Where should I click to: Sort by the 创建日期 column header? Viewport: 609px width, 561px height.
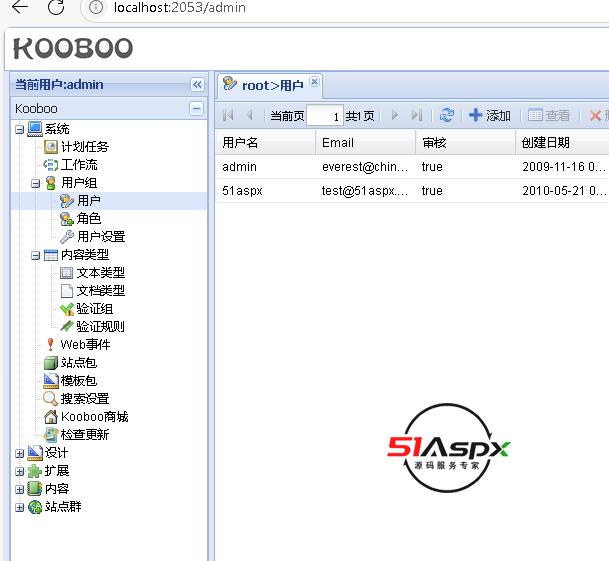[x=562, y=143]
